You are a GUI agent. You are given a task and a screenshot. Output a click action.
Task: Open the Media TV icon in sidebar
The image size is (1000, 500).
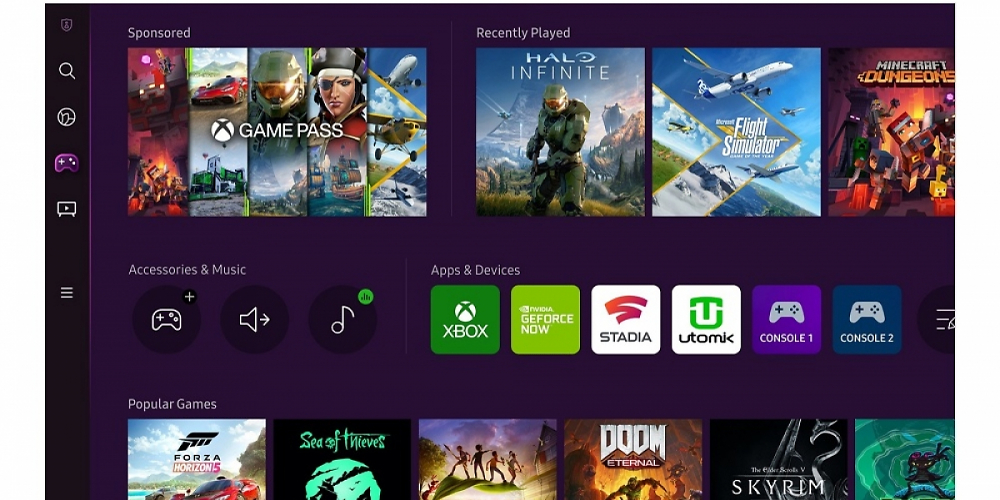tap(66, 209)
